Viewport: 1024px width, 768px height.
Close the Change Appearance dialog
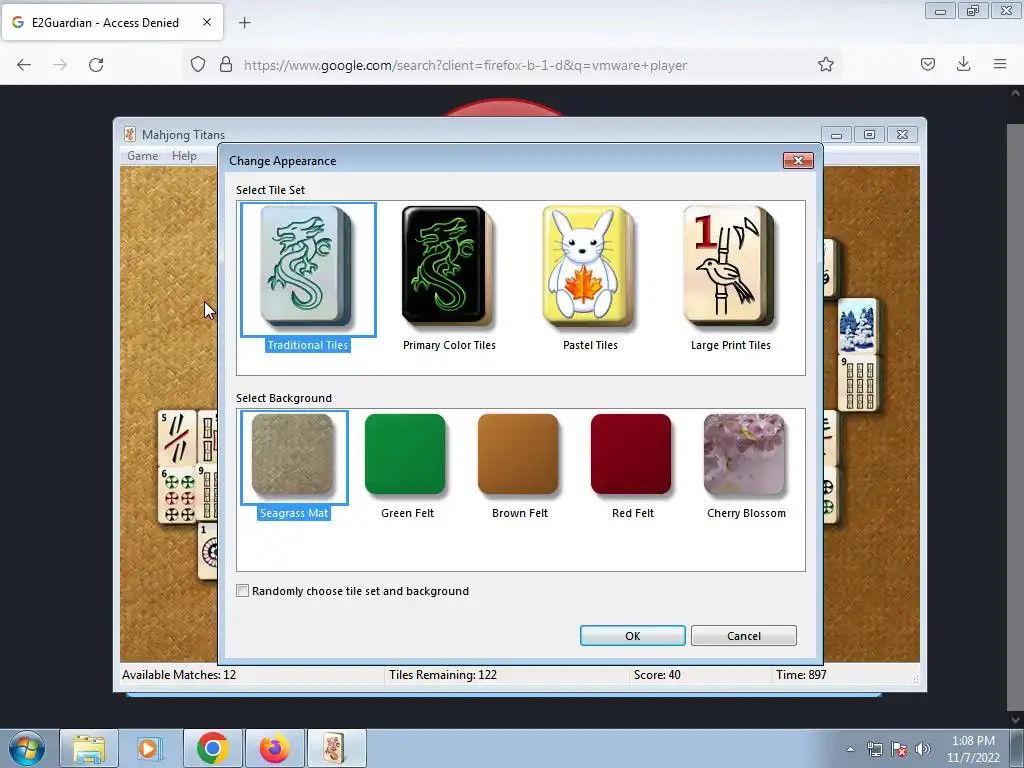point(798,161)
